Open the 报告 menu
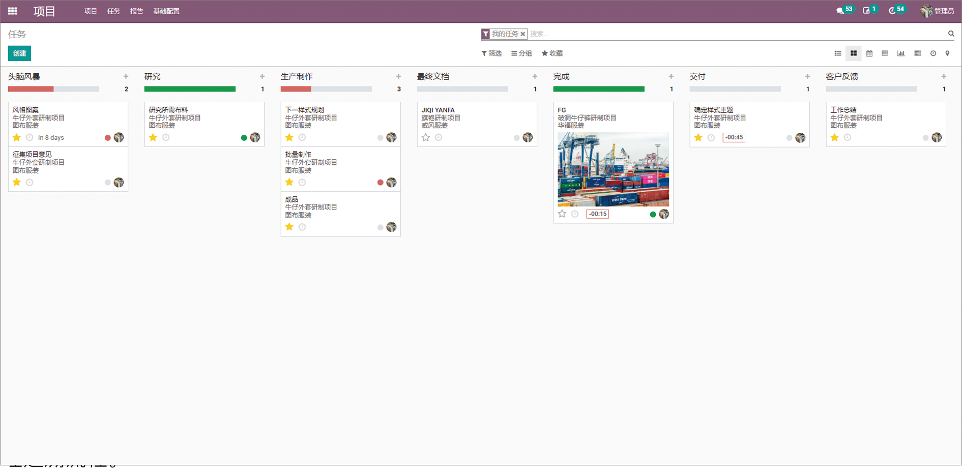The width and height of the screenshot is (962, 471). point(136,11)
